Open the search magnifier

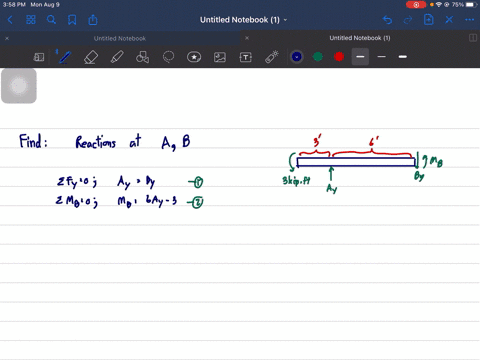click(x=51, y=20)
